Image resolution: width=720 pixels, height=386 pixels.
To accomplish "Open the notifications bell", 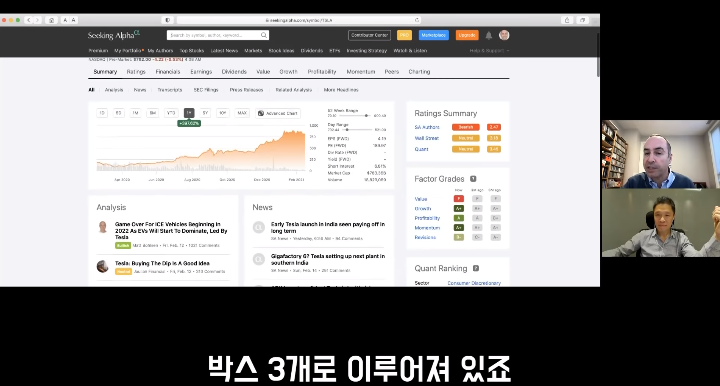I will (x=489, y=35).
